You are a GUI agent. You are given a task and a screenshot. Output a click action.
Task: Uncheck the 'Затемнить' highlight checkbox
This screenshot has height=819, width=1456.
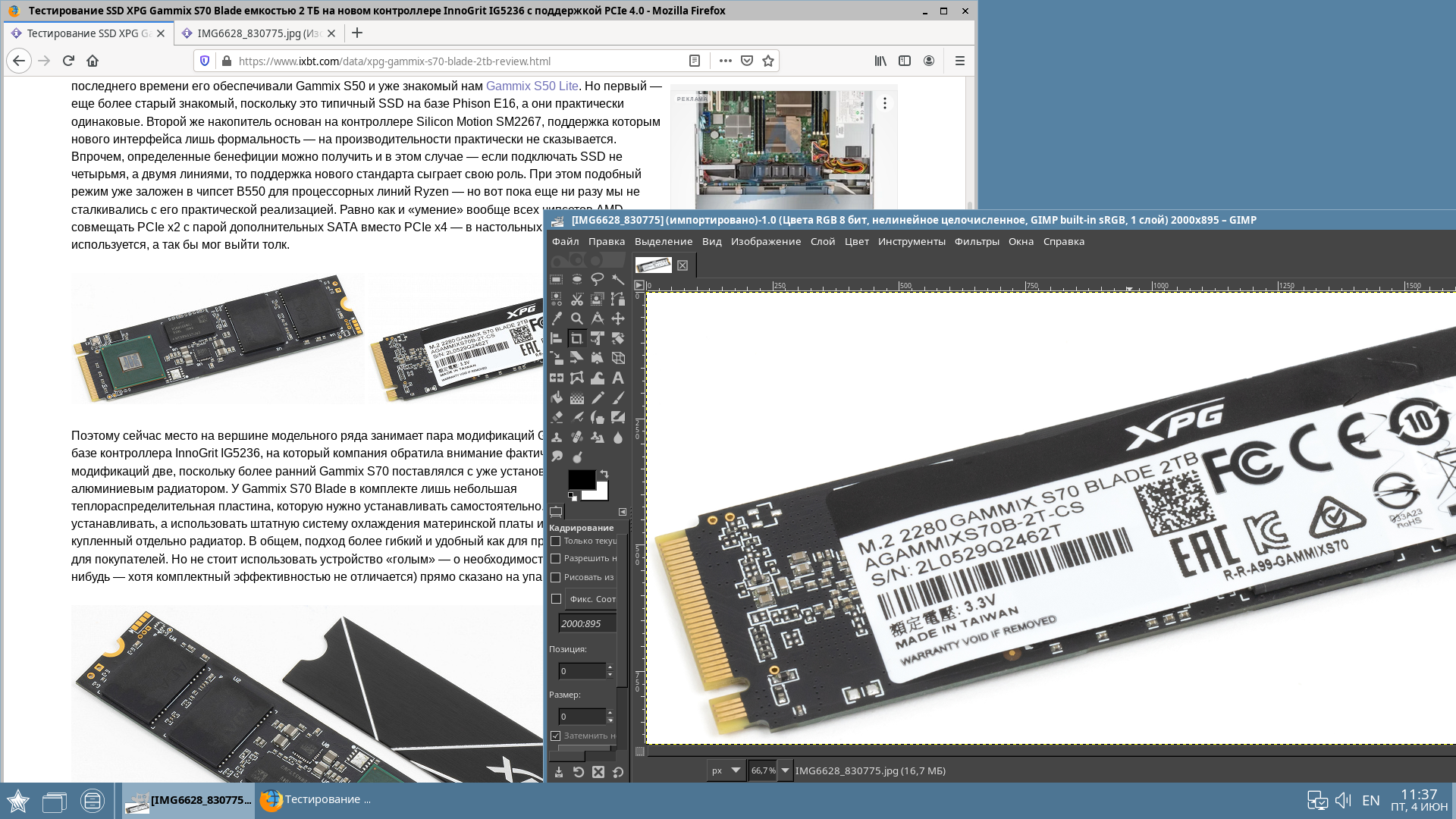(556, 736)
